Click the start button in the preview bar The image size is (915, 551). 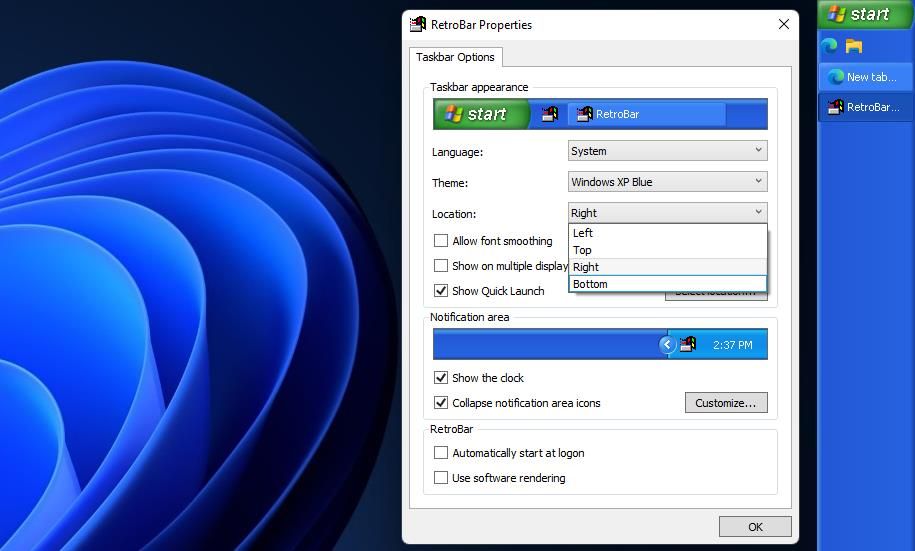coord(481,114)
